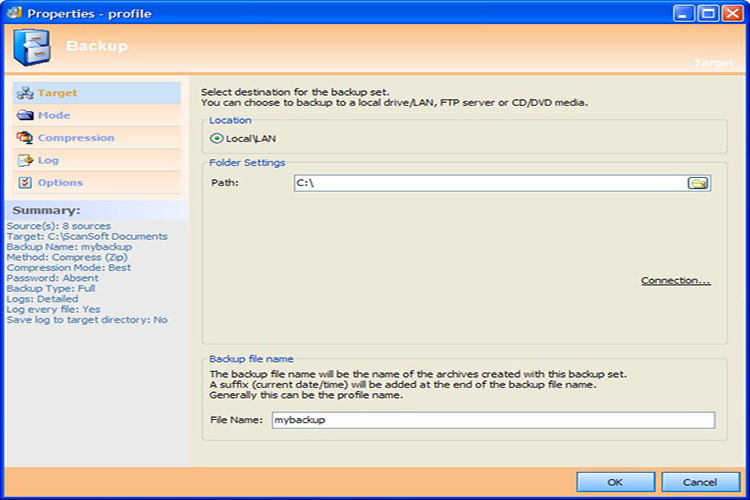Image resolution: width=750 pixels, height=500 pixels.
Task: Open the Options page label
Action: tap(60, 183)
